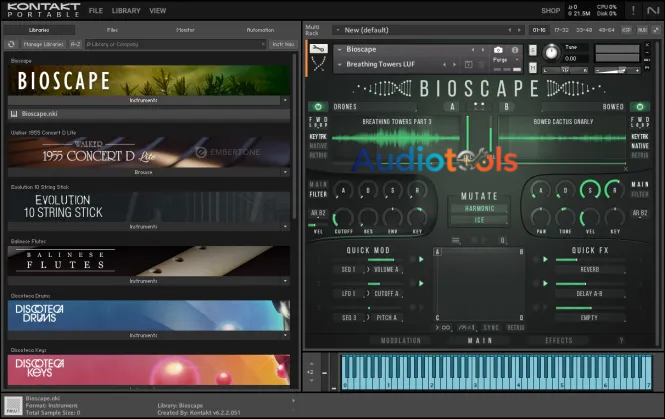This screenshot has width=665, height=419.
Task: Click the instrument edit wrench icon
Action: pos(319,49)
